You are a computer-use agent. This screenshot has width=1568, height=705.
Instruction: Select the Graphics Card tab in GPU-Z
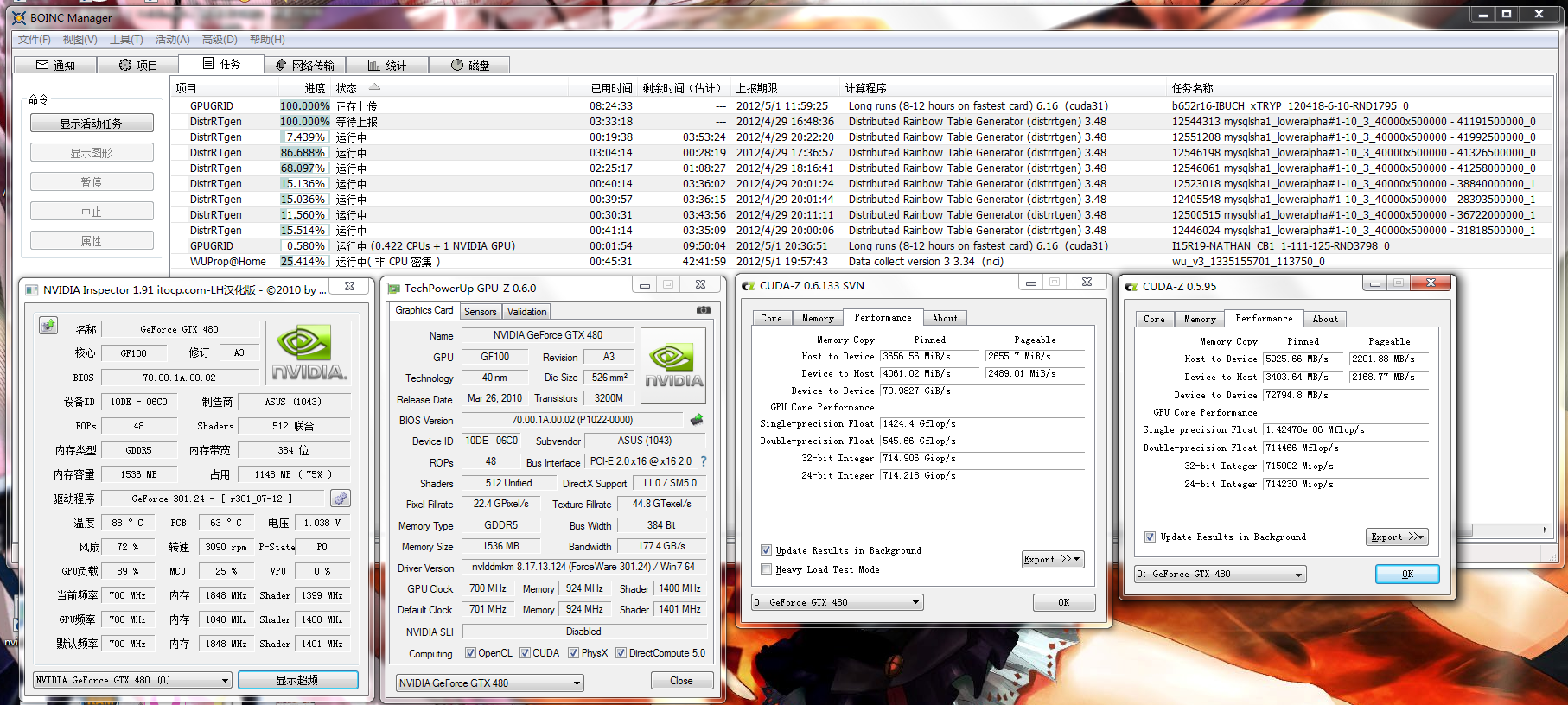[424, 310]
